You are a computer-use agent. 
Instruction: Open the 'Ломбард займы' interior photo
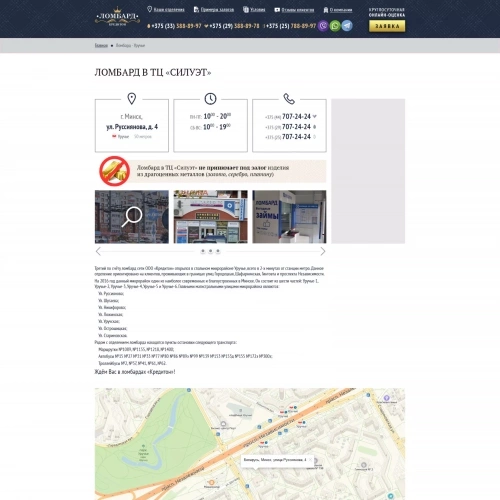click(289, 217)
